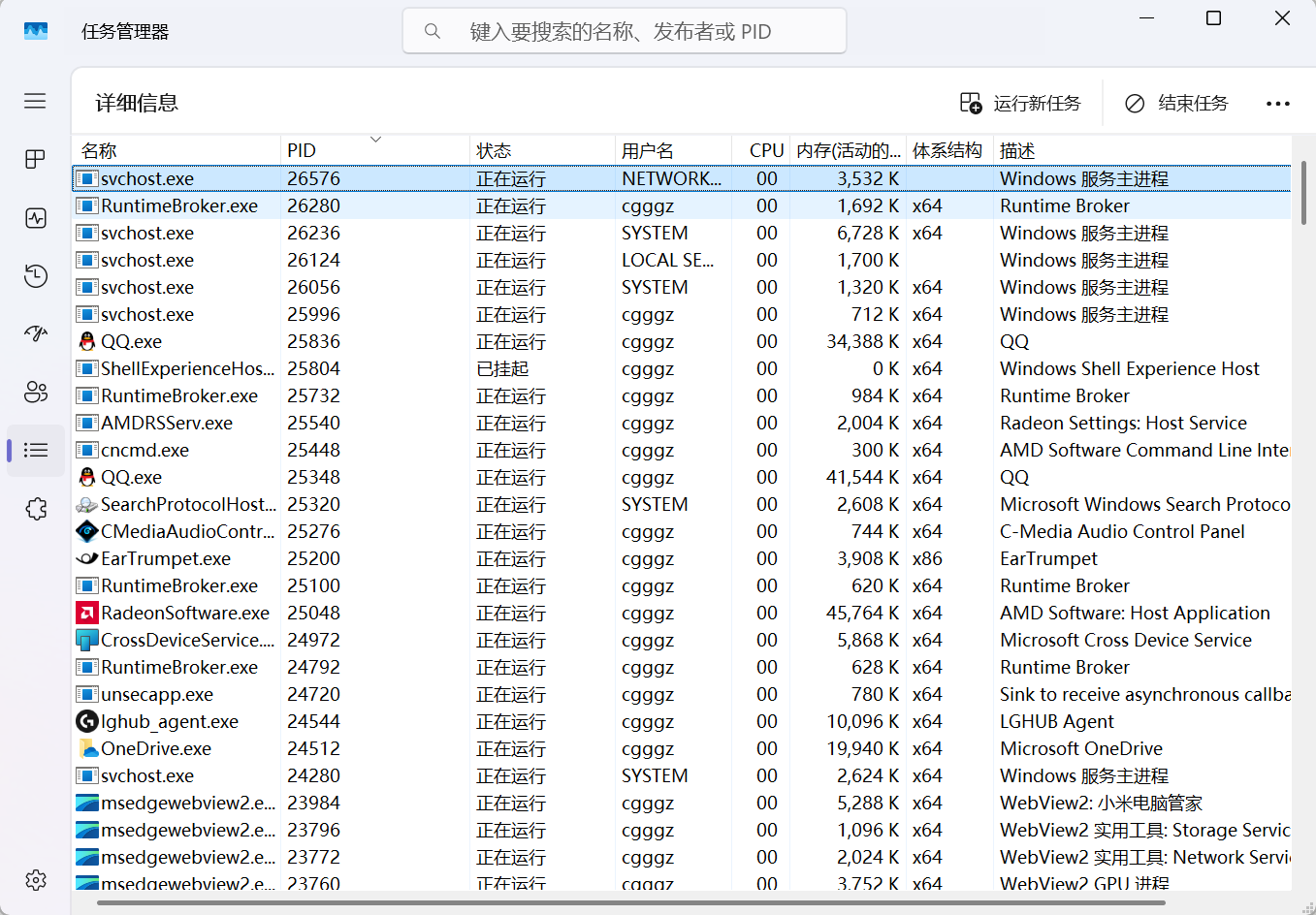The image size is (1316, 915).
Task: Open the three-dots more options menu
Action: (x=1278, y=104)
